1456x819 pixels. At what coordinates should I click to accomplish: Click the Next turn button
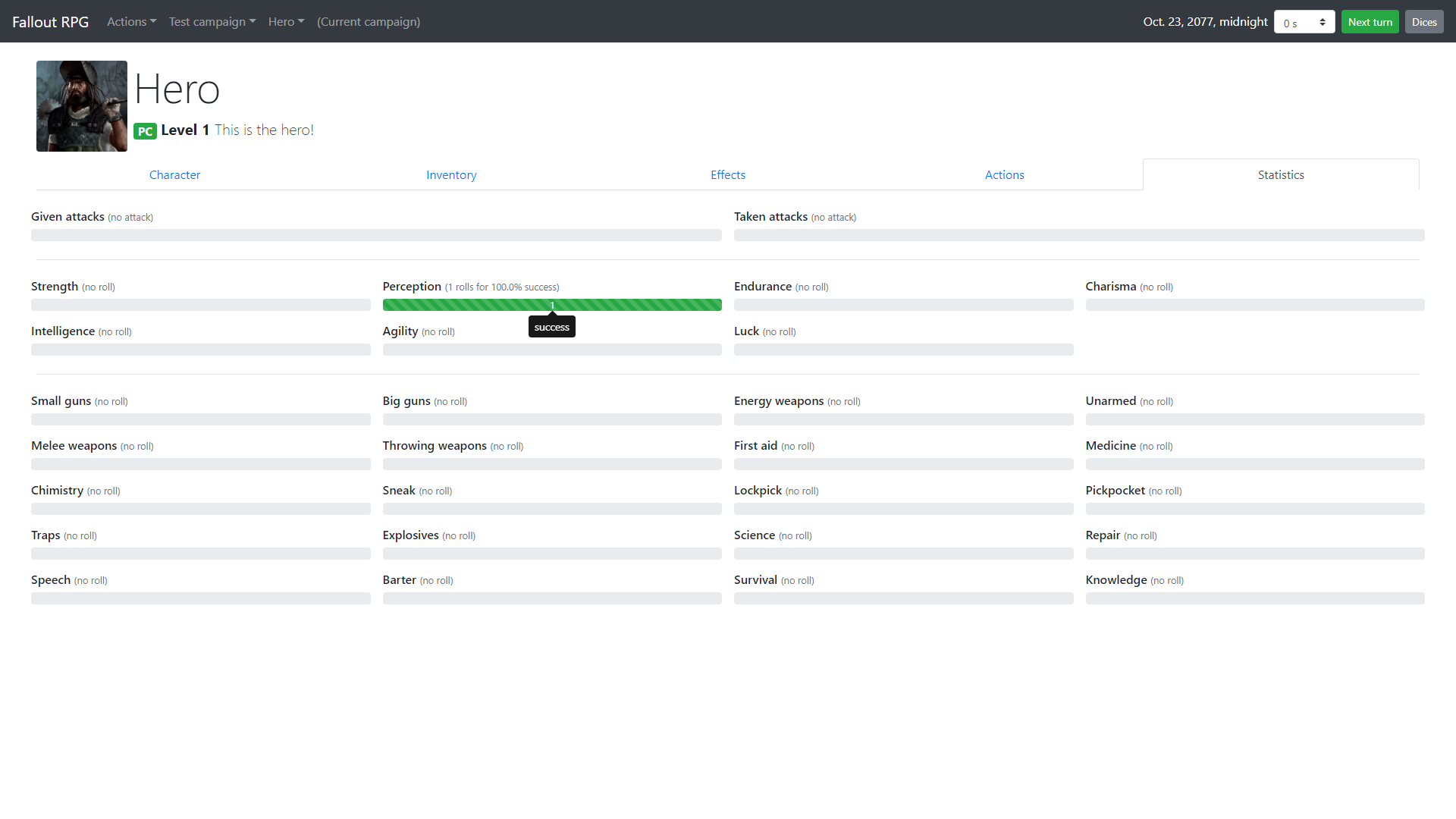1370,22
